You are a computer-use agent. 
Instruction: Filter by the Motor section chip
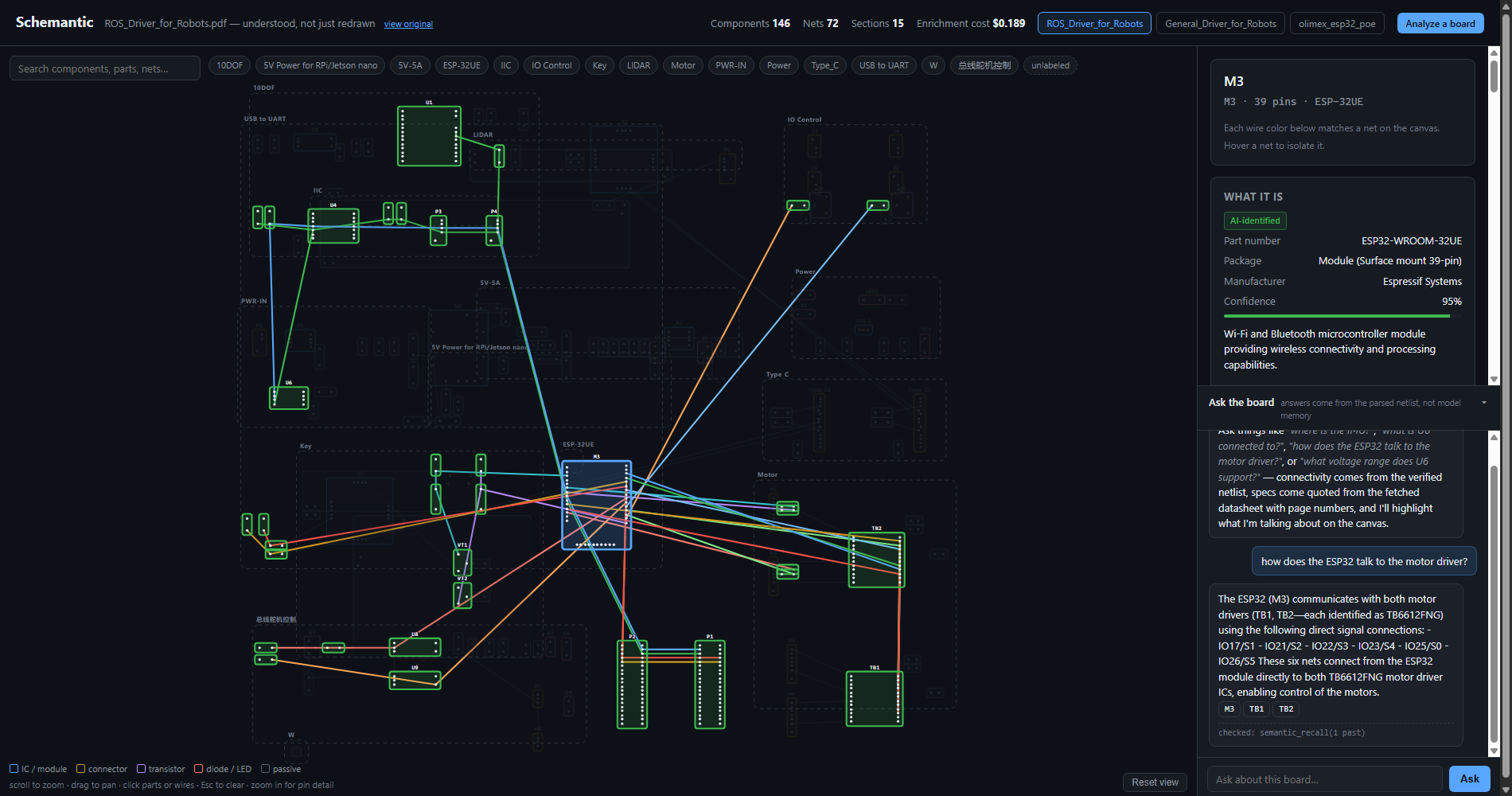(x=683, y=65)
